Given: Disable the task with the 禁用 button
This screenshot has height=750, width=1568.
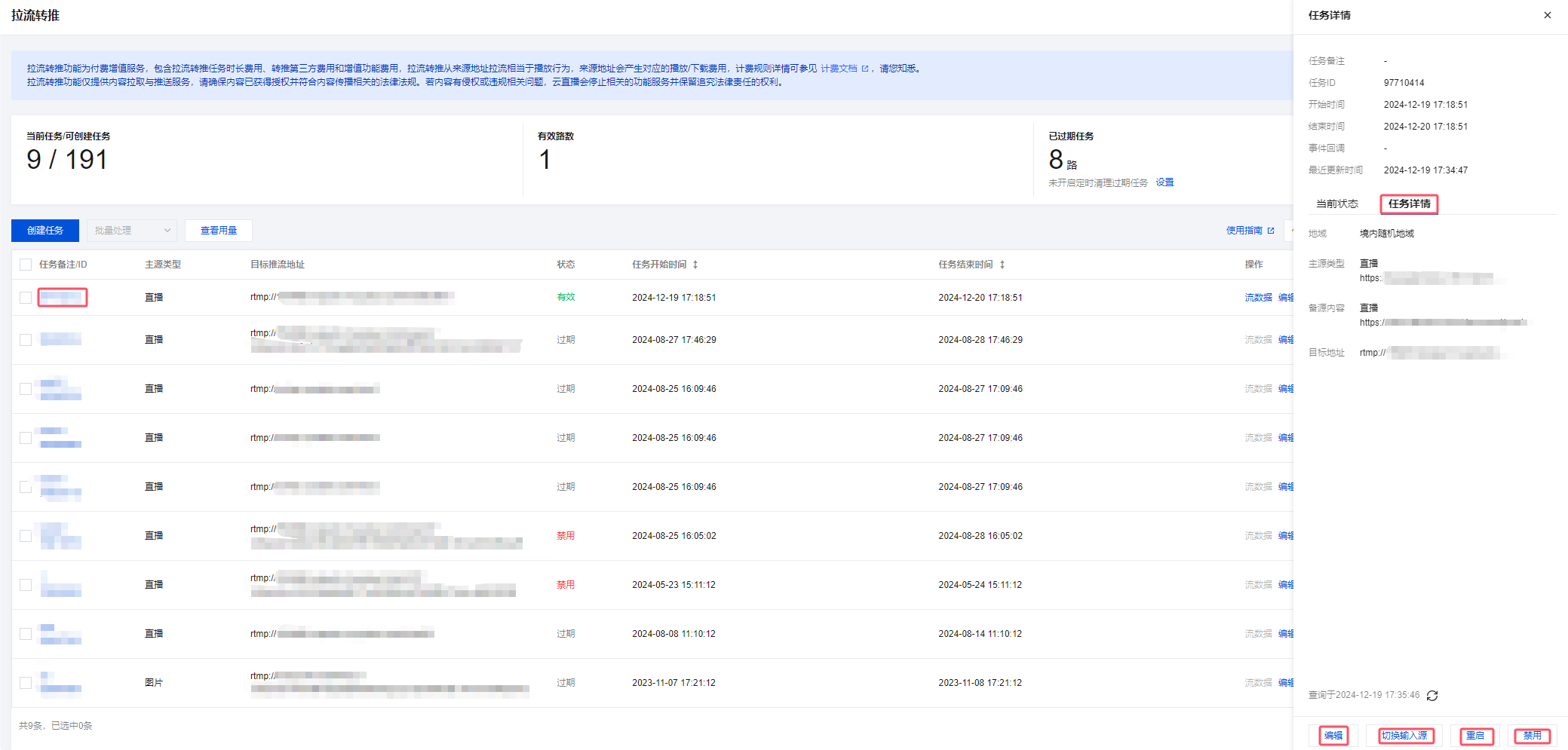Looking at the screenshot, I should click(1532, 736).
